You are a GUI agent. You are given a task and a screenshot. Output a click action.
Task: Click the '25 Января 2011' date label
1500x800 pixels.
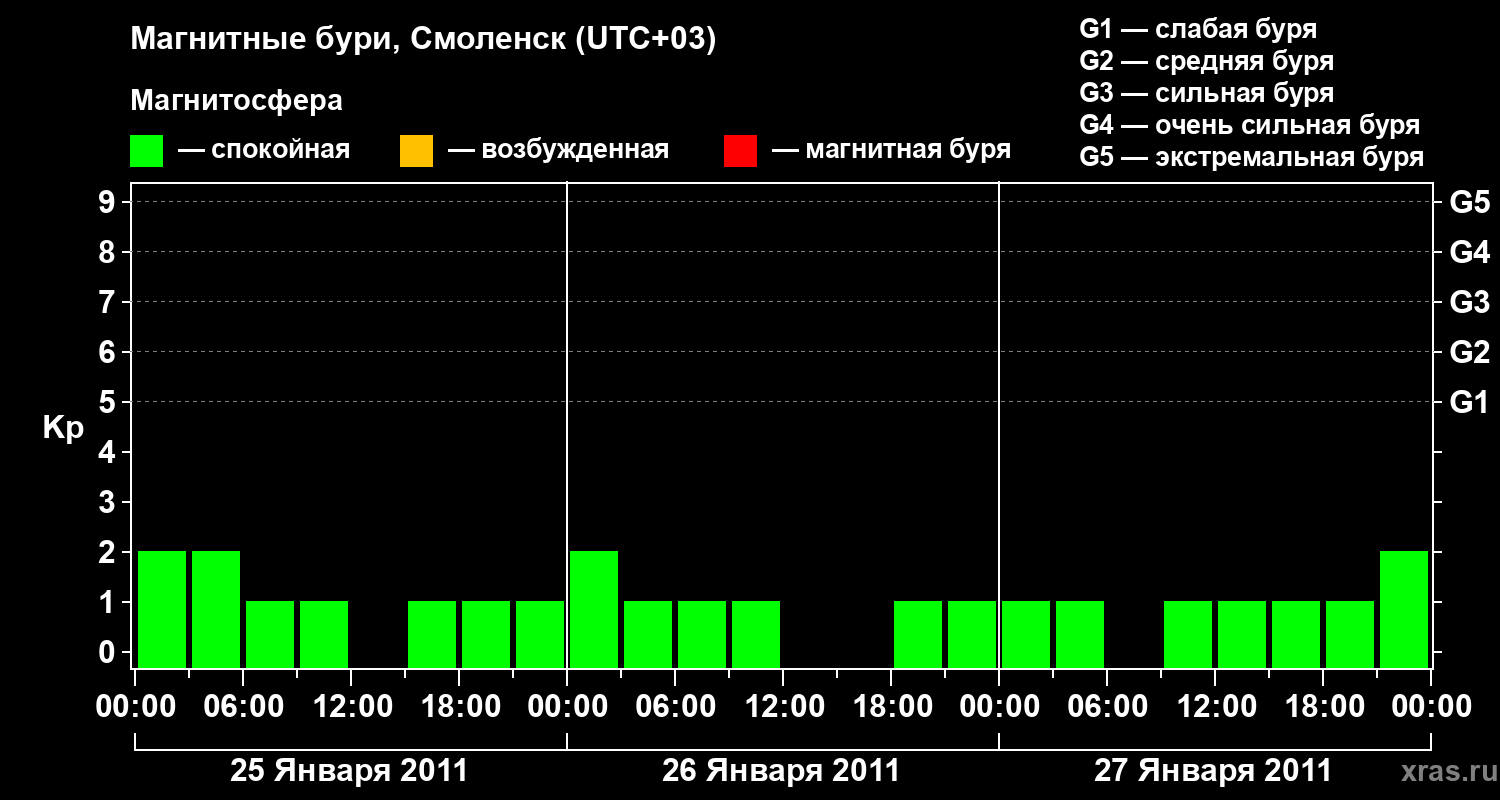[349, 771]
